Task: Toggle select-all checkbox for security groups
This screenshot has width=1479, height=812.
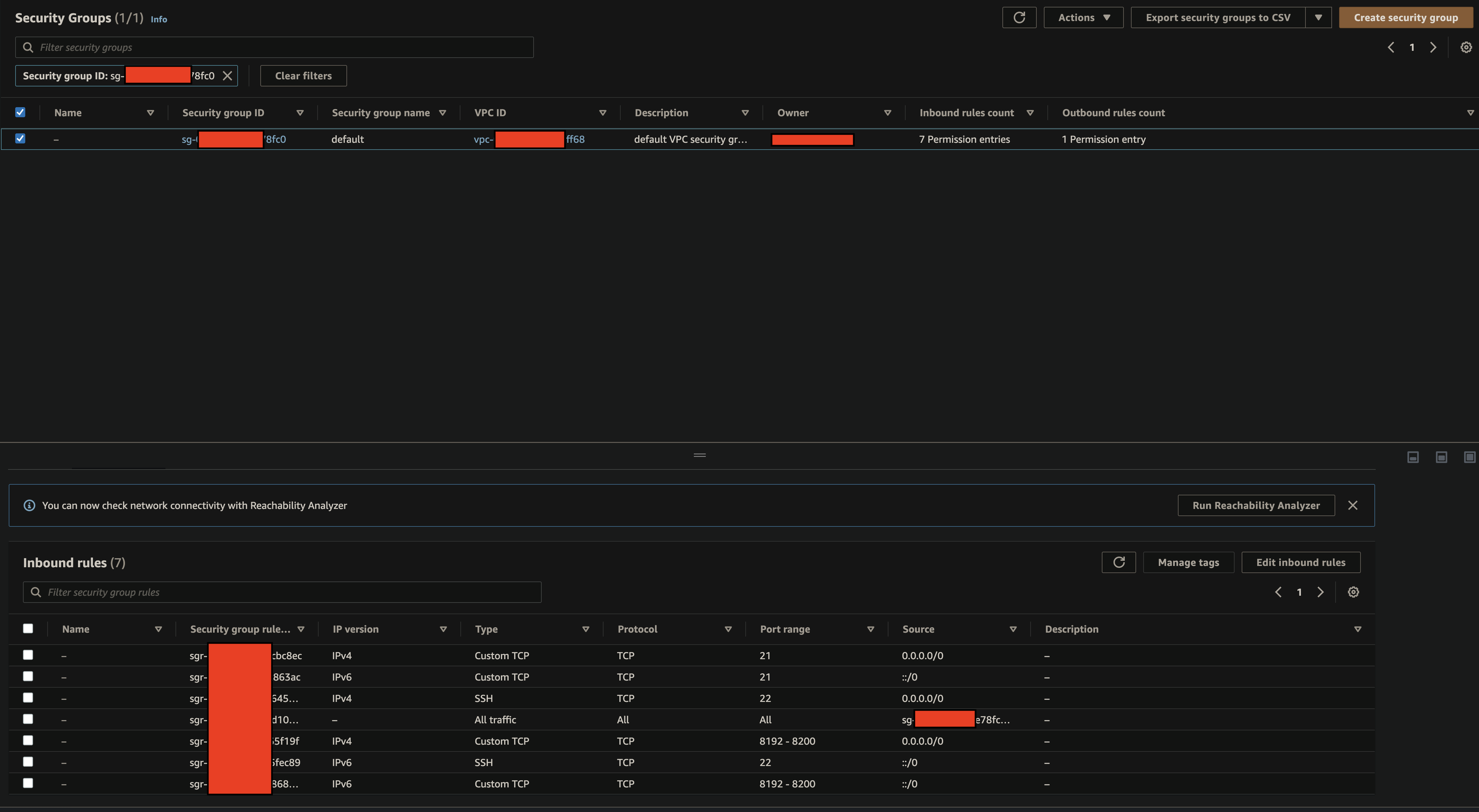Action: pyautogui.click(x=20, y=112)
